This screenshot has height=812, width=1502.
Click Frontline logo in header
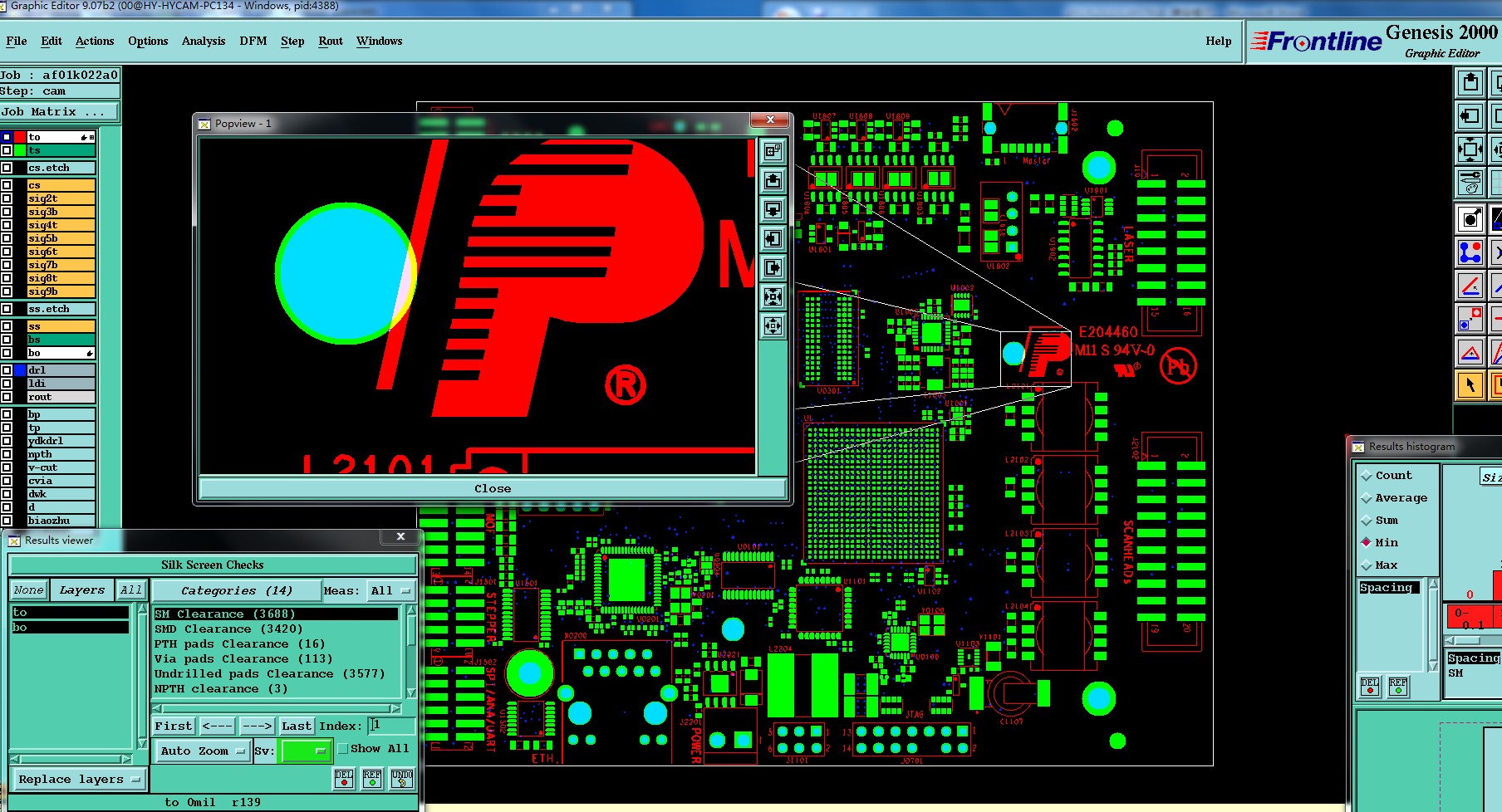(x=1316, y=41)
